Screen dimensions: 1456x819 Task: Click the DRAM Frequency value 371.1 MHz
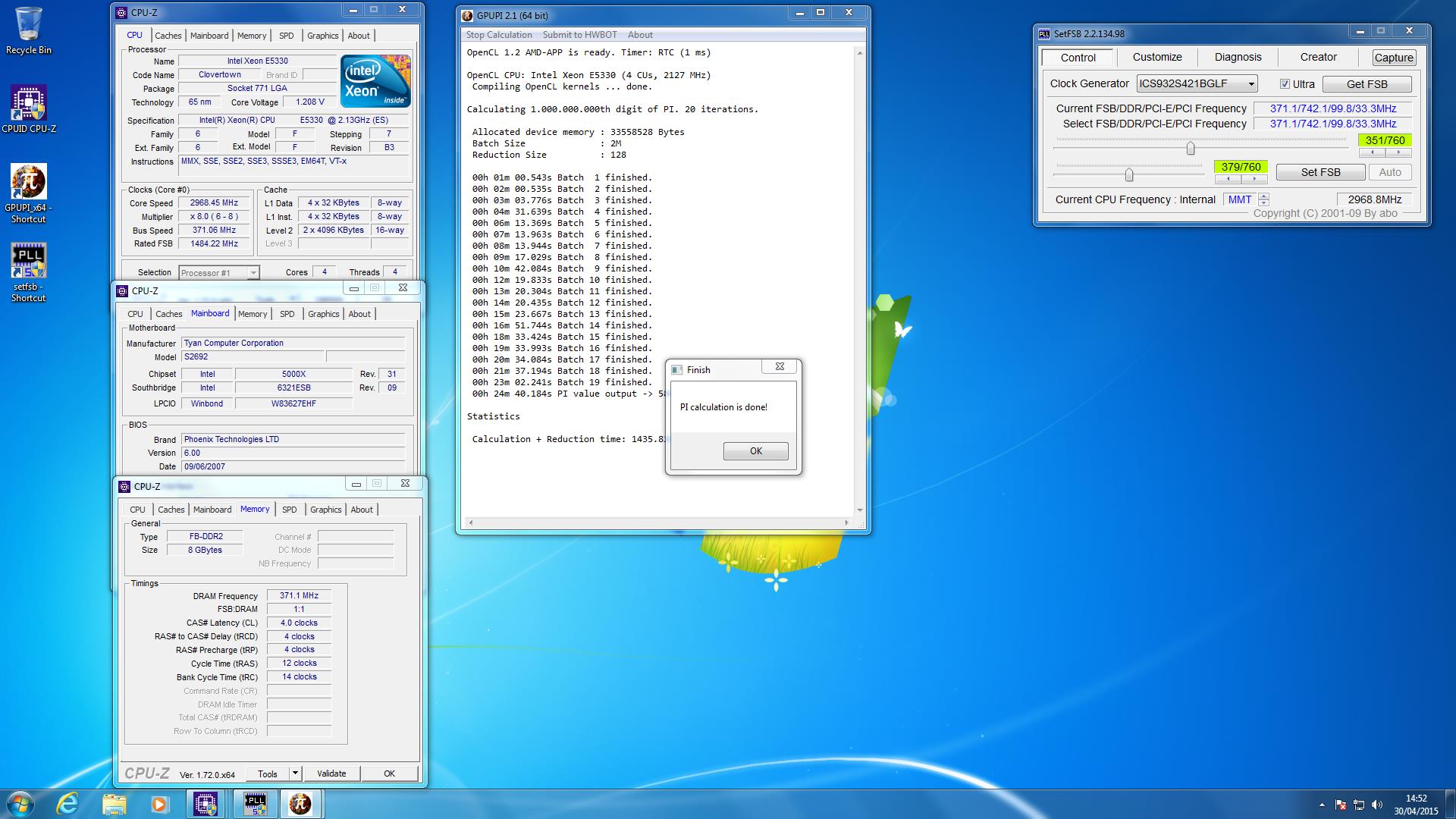point(299,596)
